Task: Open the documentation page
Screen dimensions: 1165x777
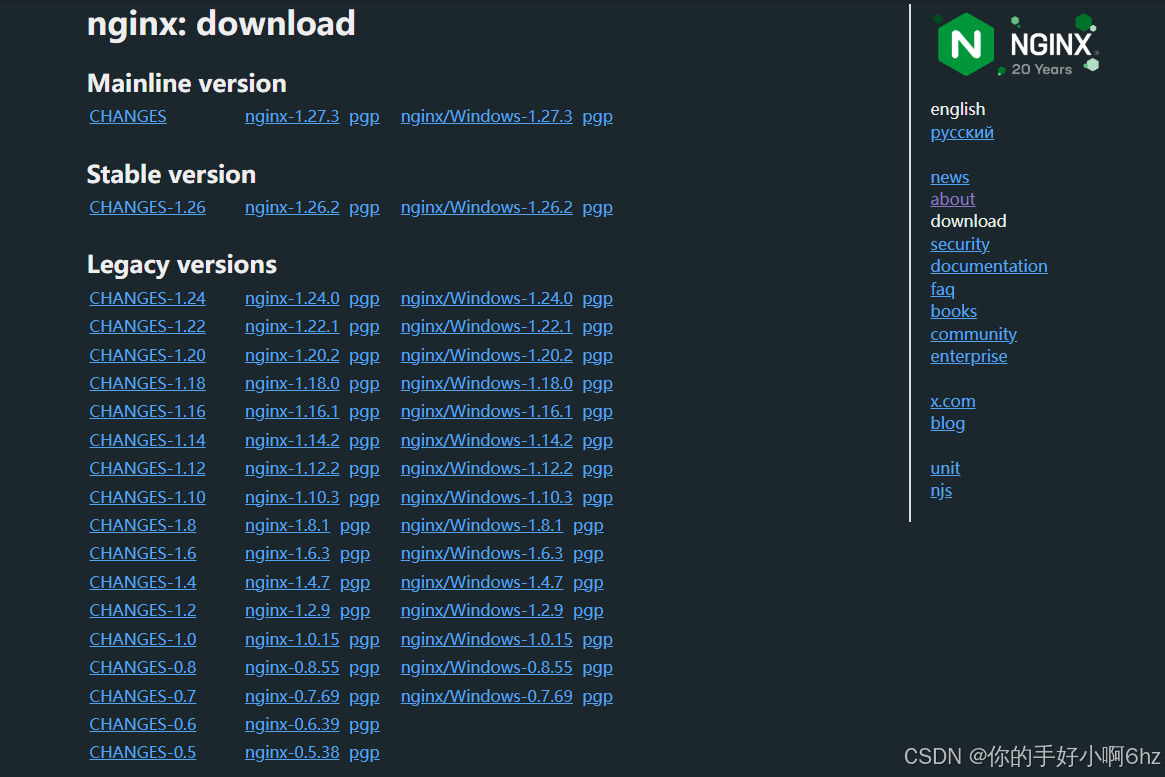Action: pyautogui.click(x=989, y=266)
